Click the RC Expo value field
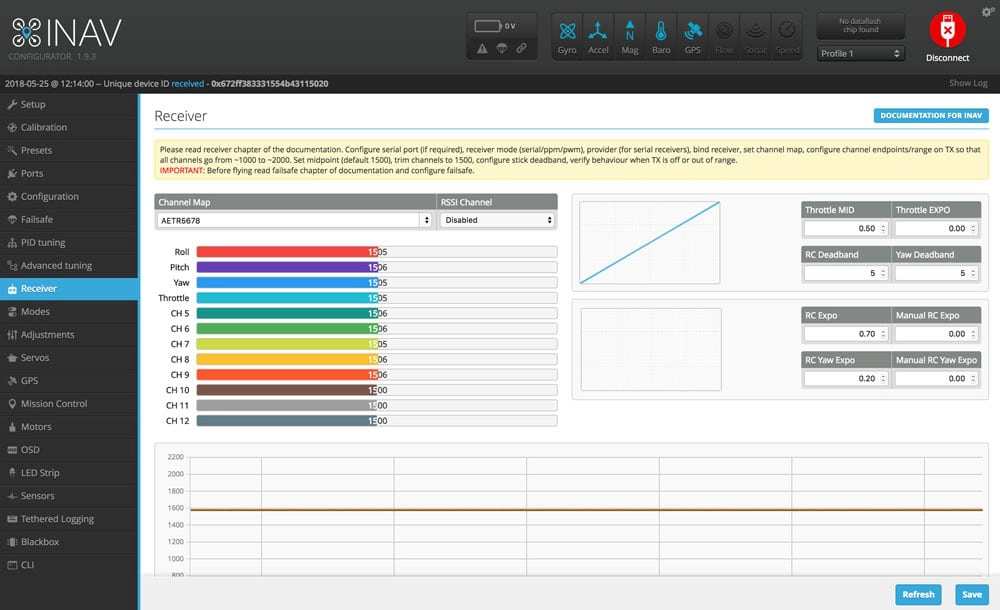The image size is (1000, 610). 846,334
